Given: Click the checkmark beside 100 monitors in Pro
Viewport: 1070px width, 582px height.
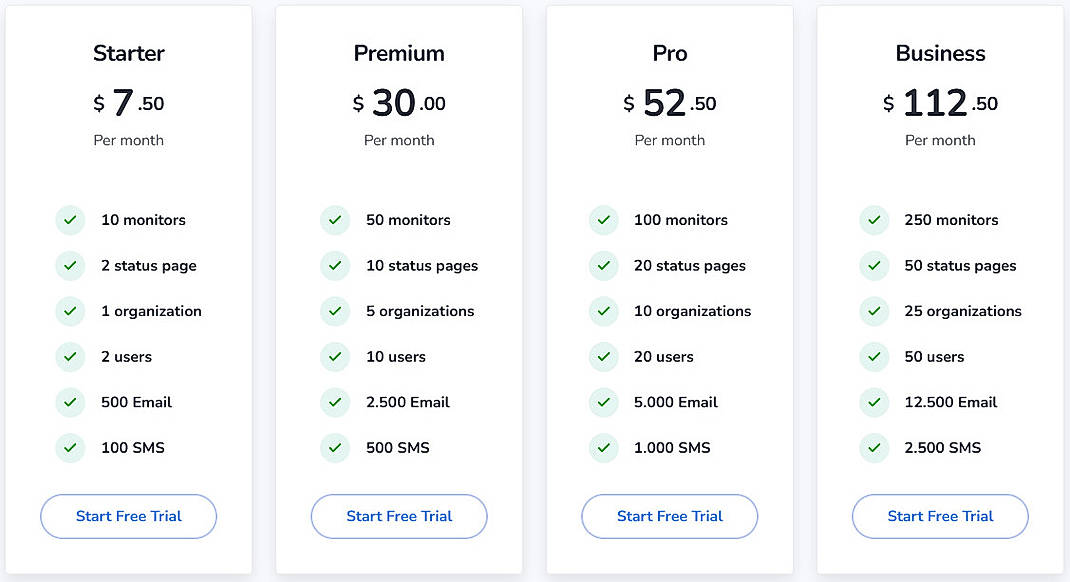Looking at the screenshot, I should point(605,220).
